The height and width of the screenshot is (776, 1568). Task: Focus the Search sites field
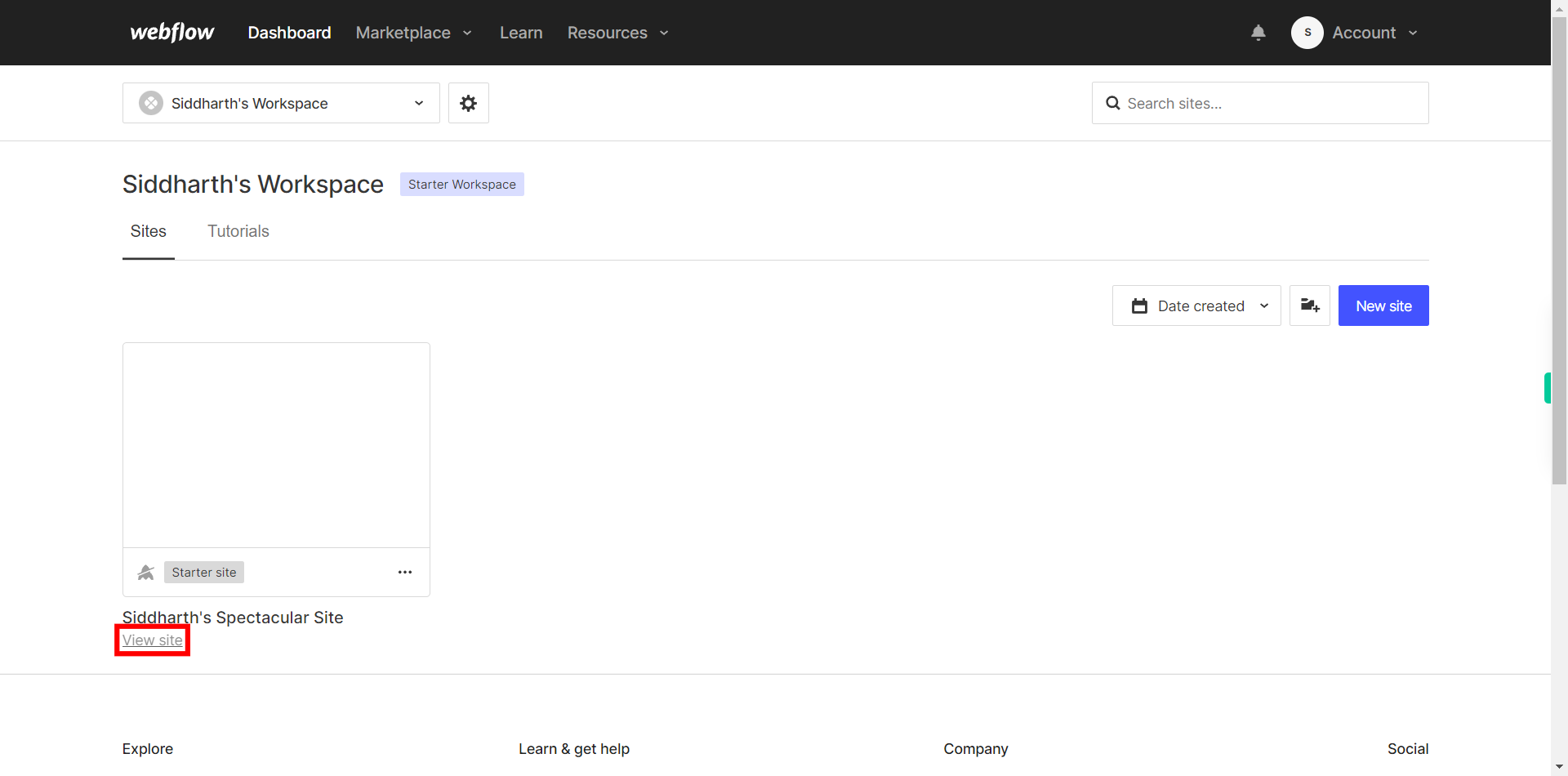coord(1260,103)
